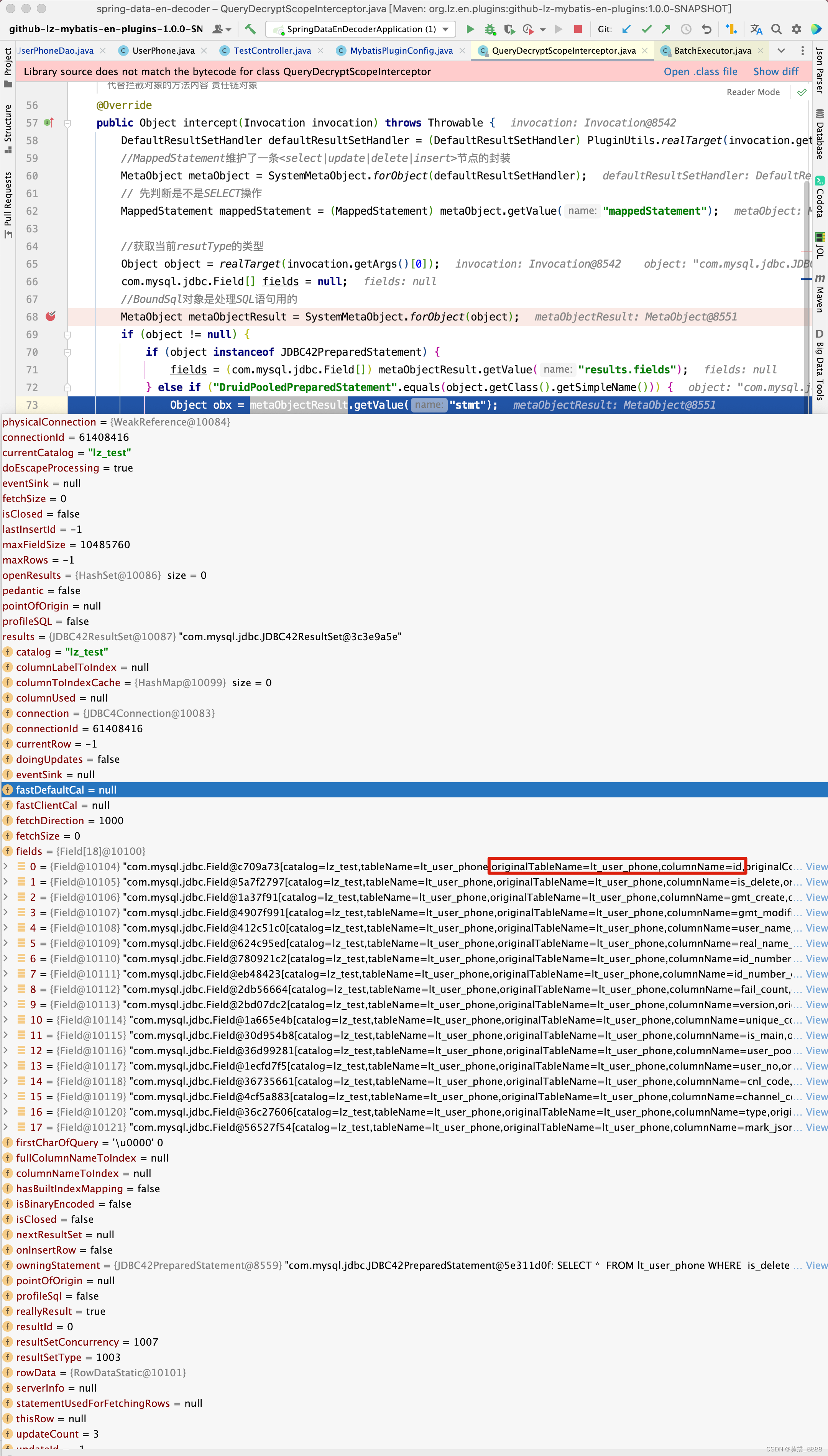Open the Maven side panel
Screen dimensions: 828x1456
(820, 293)
